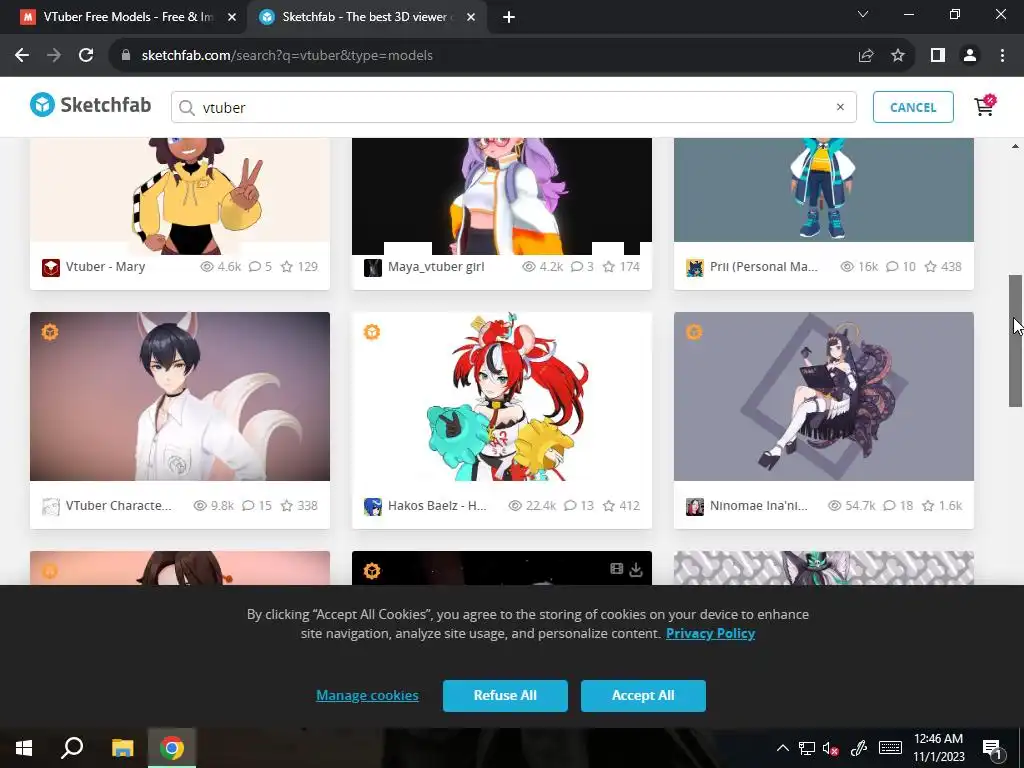
Task: Open the tab search dropdown
Action: tap(863, 14)
